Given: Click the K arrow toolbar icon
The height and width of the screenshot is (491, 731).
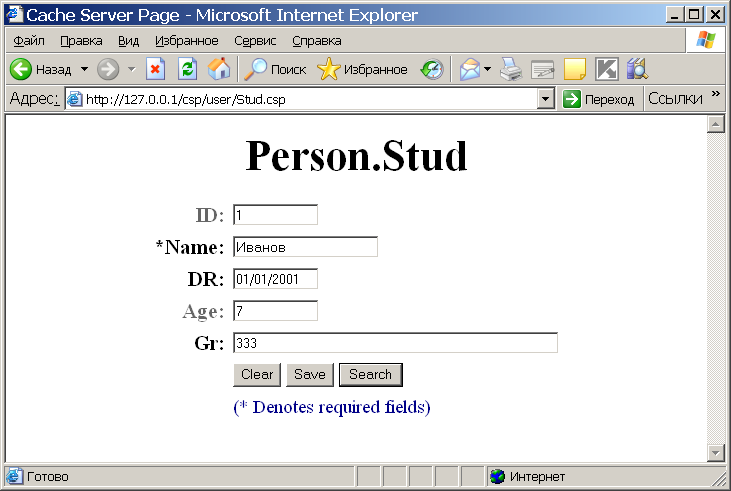Looking at the screenshot, I should point(607,69).
